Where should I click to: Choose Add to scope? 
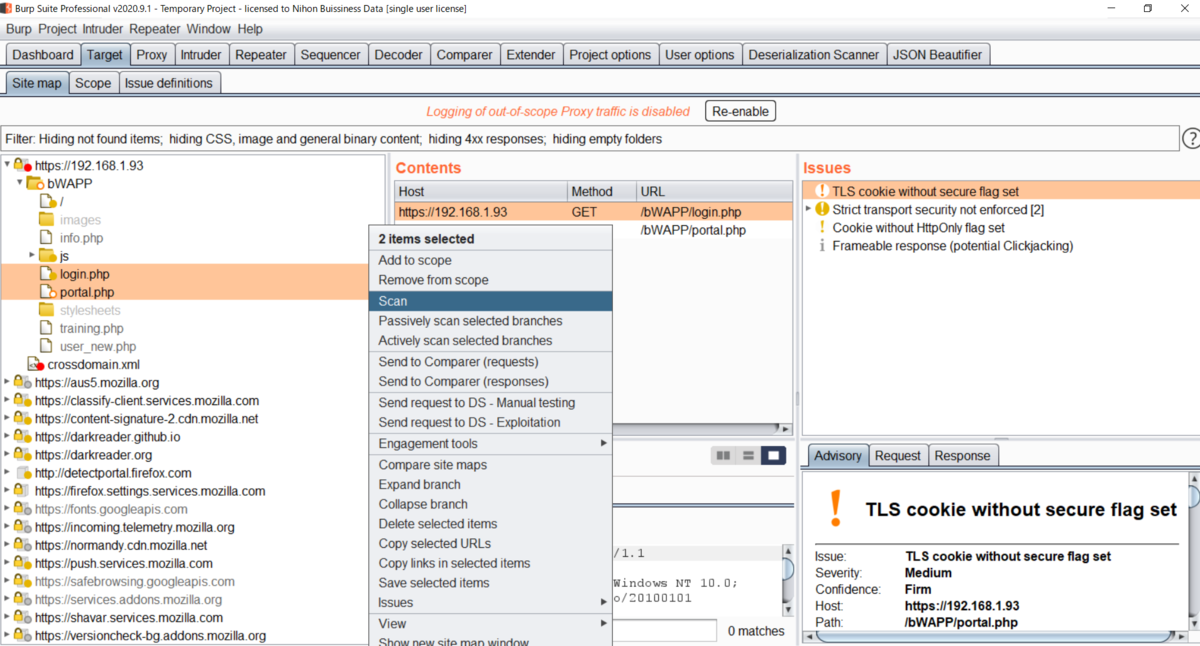click(490, 260)
